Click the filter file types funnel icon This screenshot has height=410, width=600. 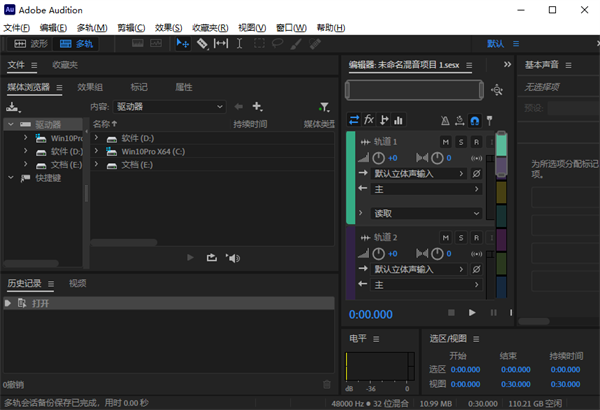point(323,106)
